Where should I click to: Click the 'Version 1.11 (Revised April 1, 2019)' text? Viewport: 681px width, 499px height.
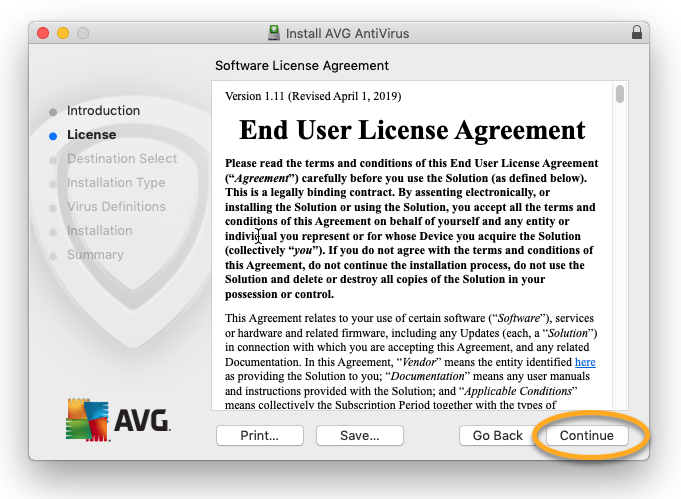point(313,96)
